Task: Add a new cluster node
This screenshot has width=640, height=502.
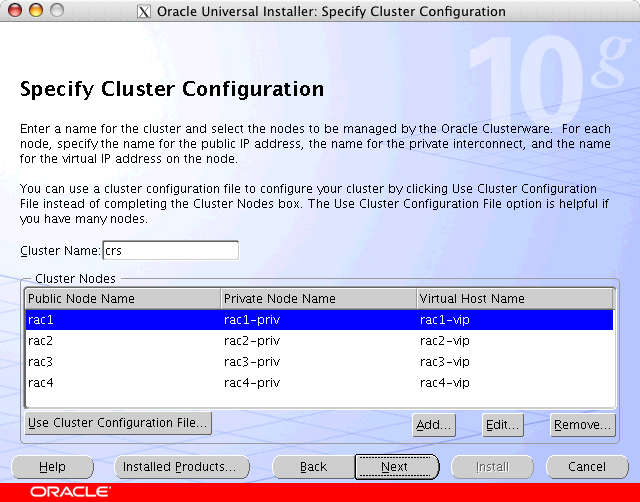Action: click(434, 425)
